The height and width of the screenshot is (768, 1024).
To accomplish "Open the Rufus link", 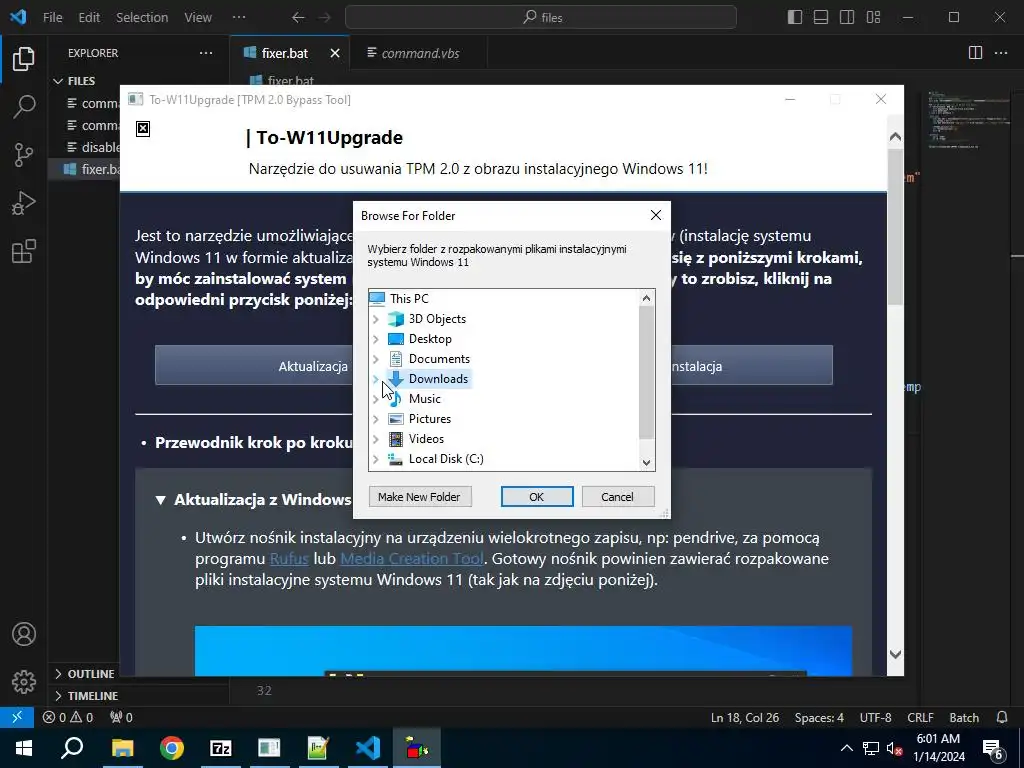I will [289, 559].
